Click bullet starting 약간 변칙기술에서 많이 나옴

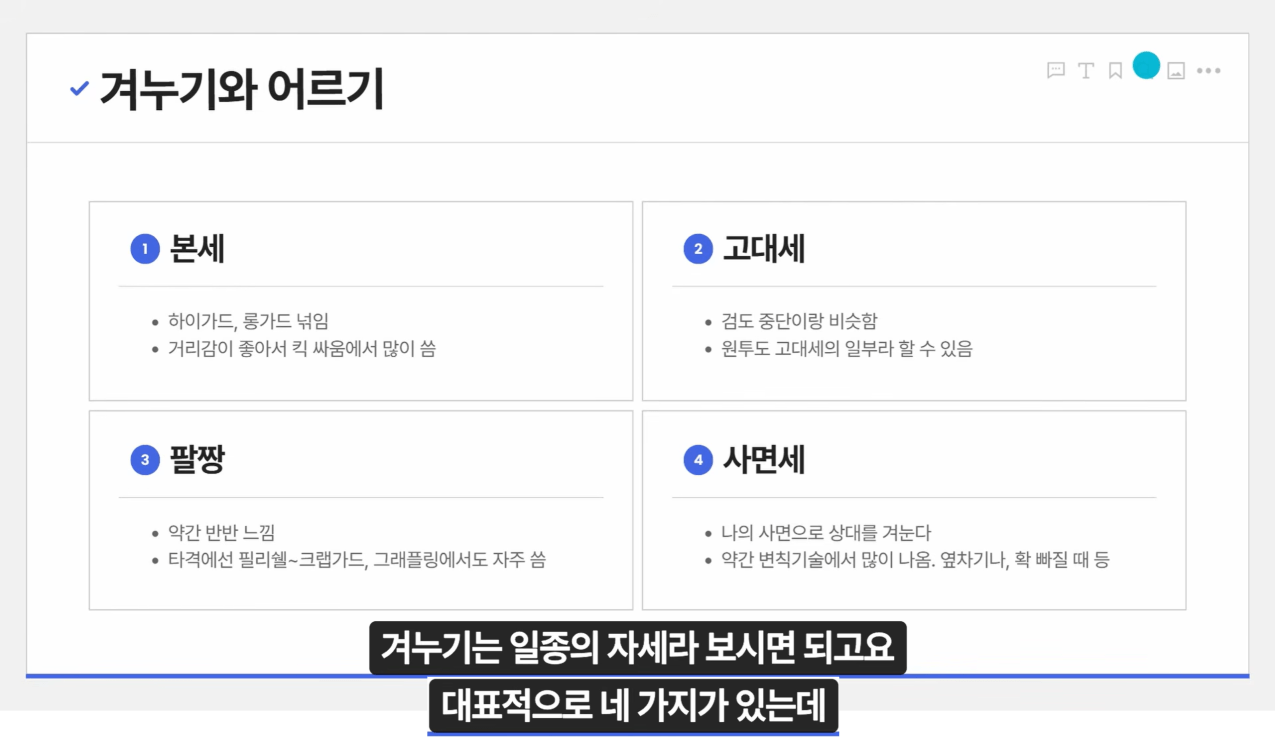(x=915, y=560)
